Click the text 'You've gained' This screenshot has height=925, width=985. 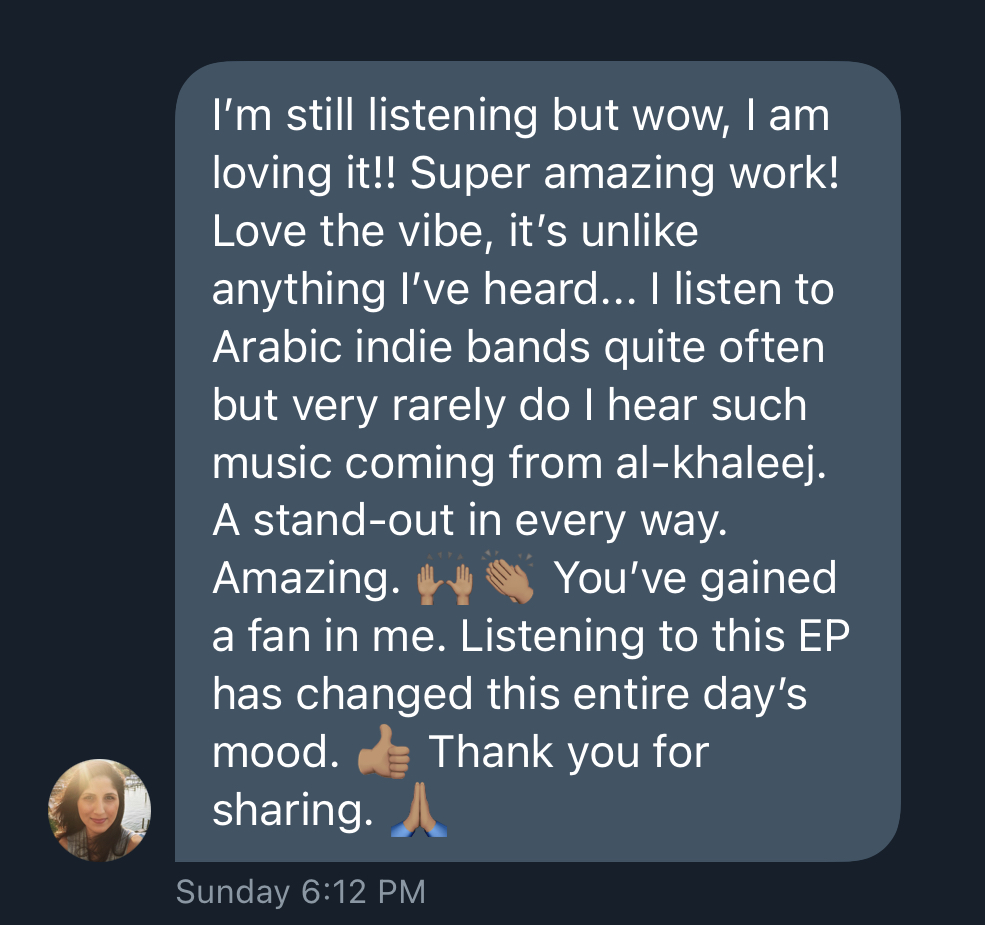point(695,578)
